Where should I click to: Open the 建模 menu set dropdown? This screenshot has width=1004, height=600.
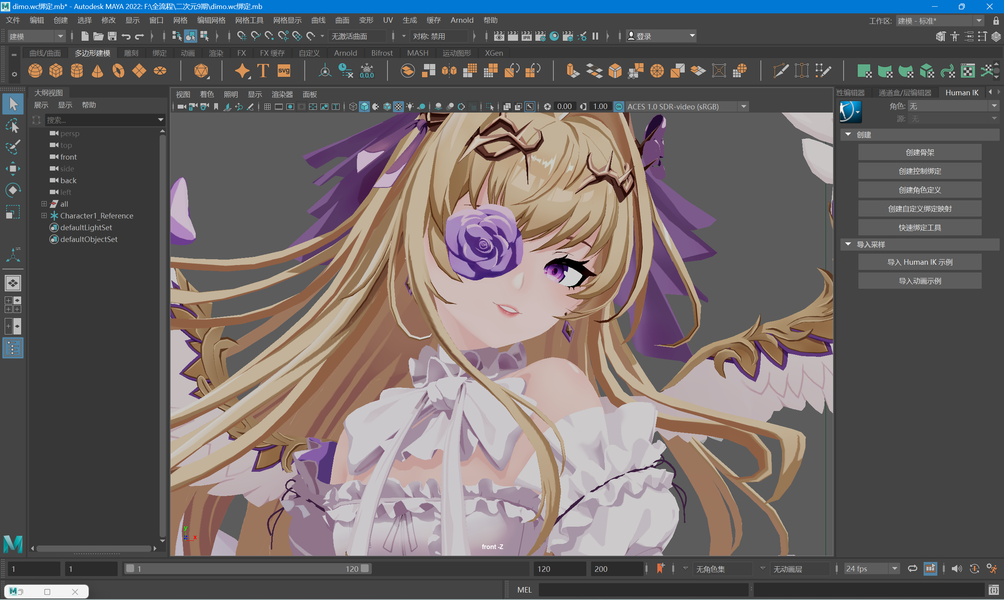pos(36,36)
